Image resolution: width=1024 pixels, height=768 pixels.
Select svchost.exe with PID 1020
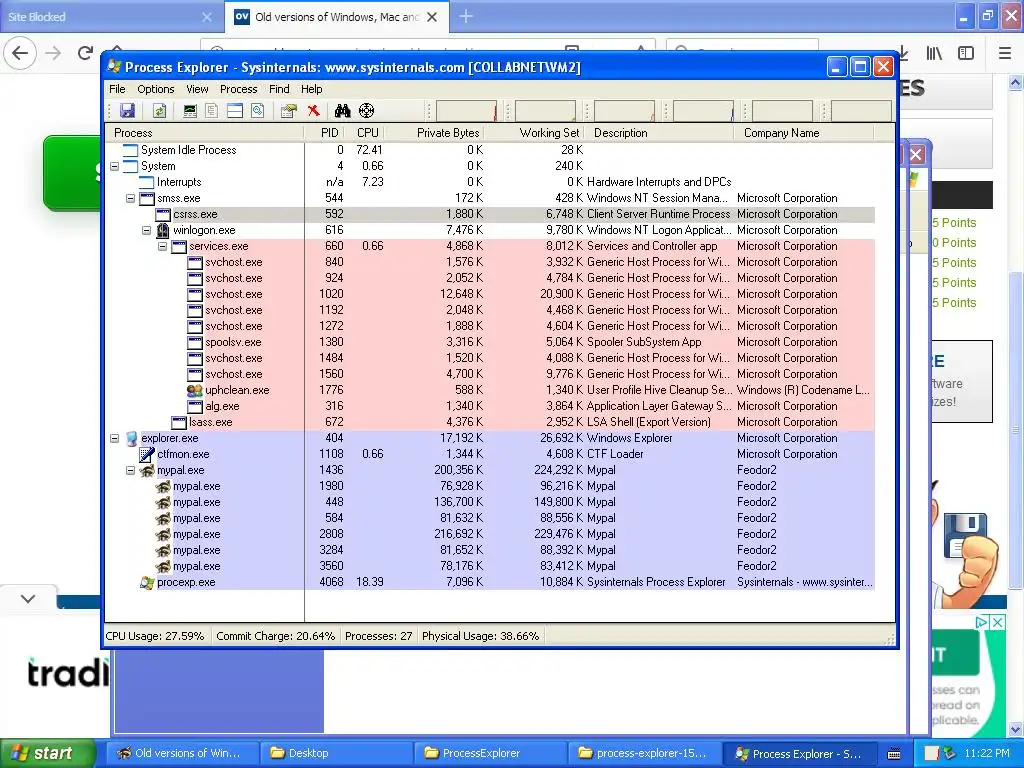(490, 295)
